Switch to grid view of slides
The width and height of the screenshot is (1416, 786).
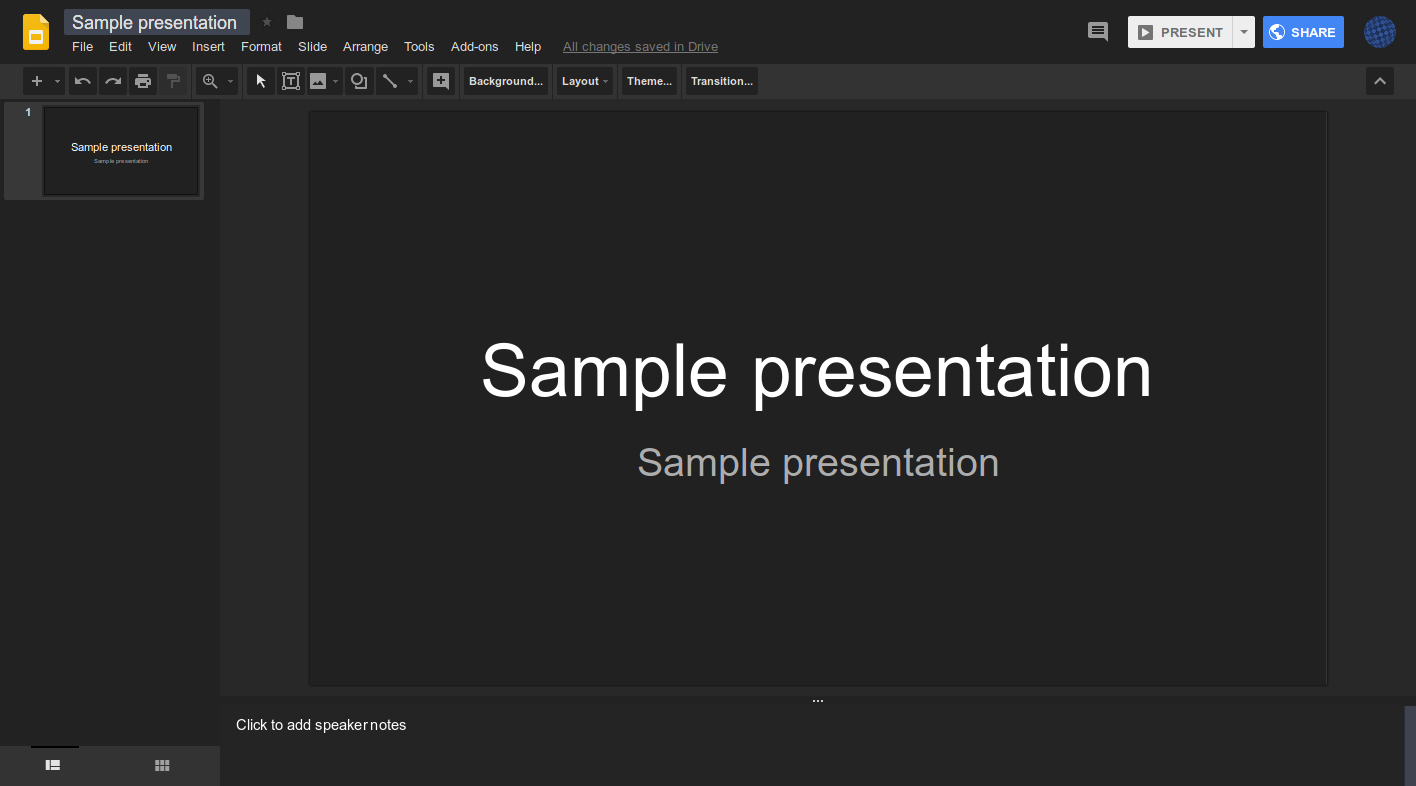coord(162,765)
